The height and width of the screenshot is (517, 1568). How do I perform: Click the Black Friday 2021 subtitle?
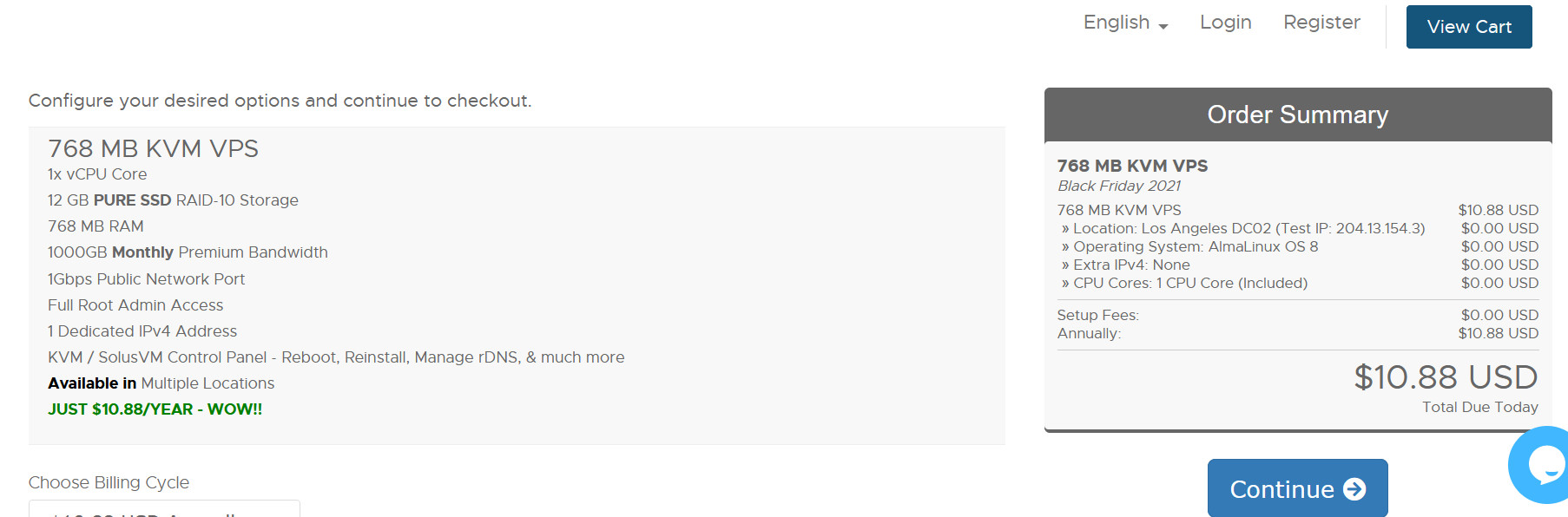tap(1118, 186)
